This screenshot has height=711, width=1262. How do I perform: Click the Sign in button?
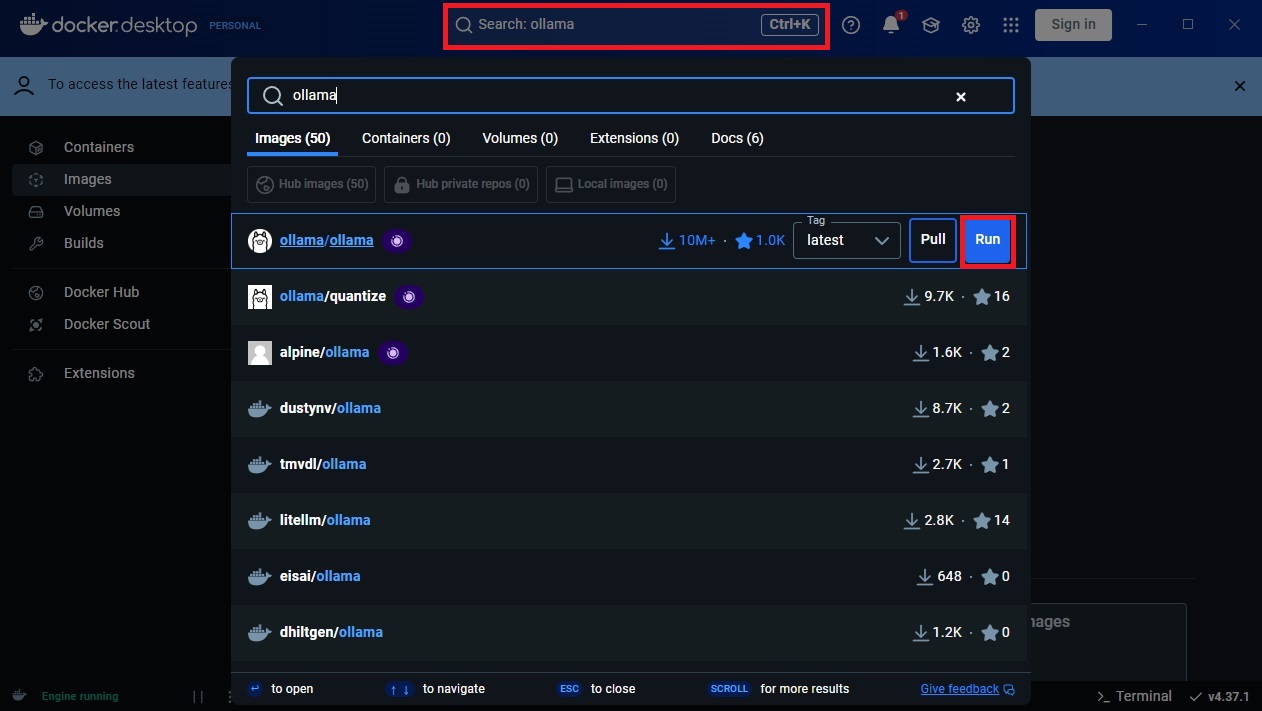[1073, 25]
